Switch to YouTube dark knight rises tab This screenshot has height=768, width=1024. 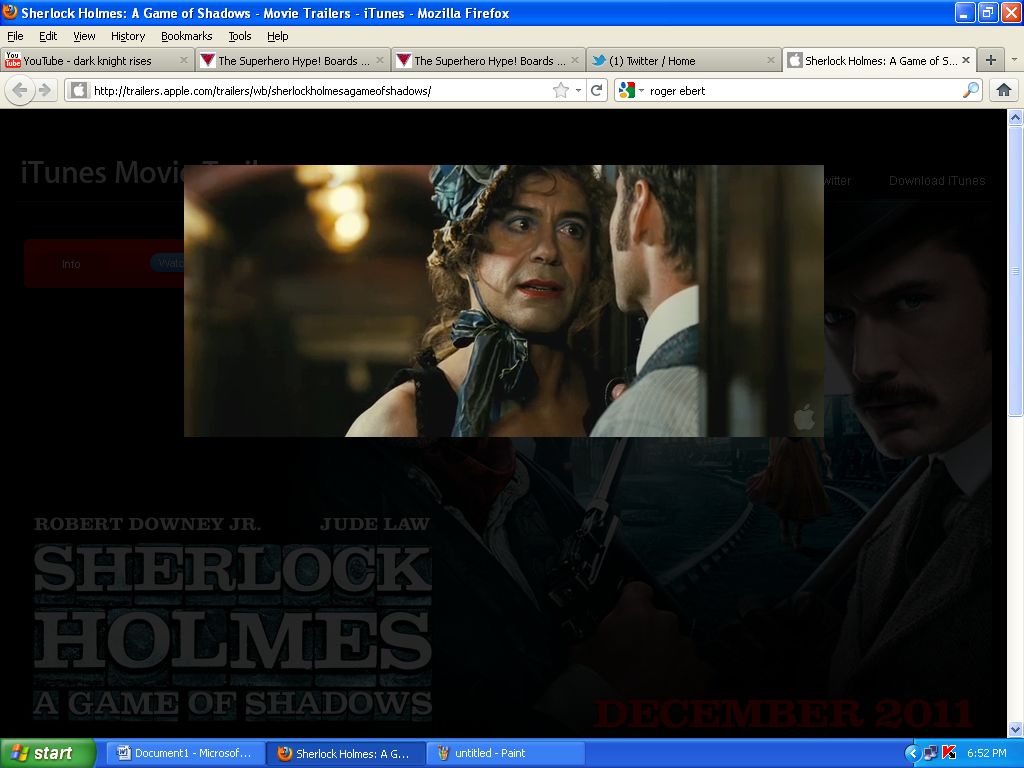(88, 60)
